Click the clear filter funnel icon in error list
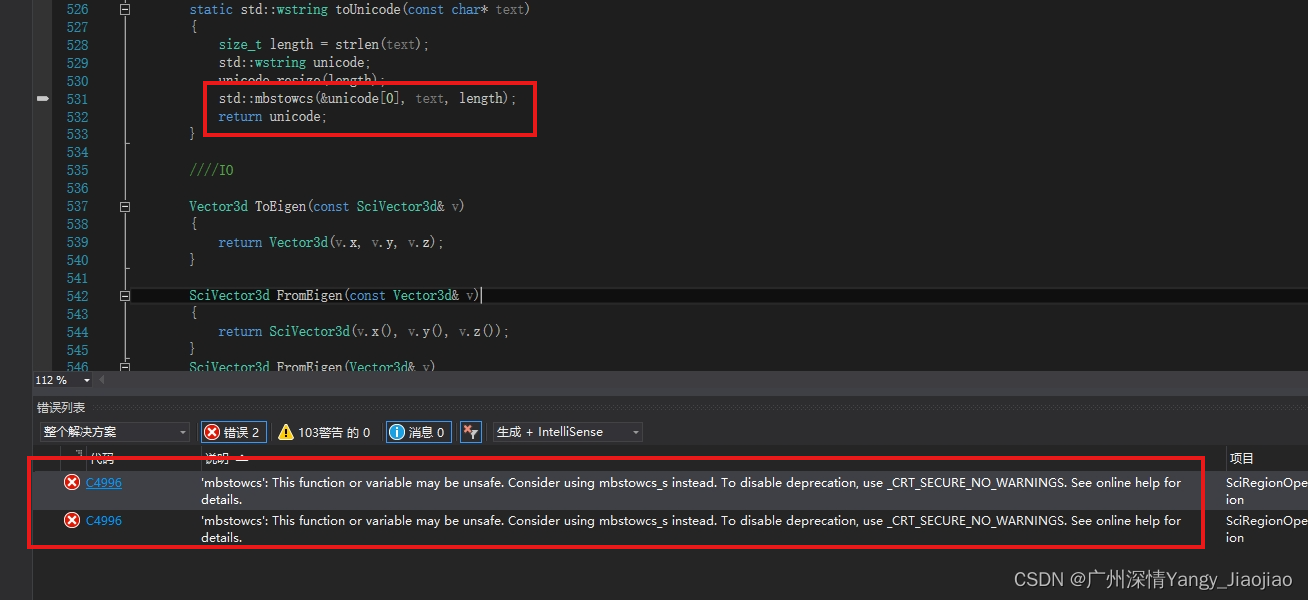The image size is (1308, 600). (472, 432)
